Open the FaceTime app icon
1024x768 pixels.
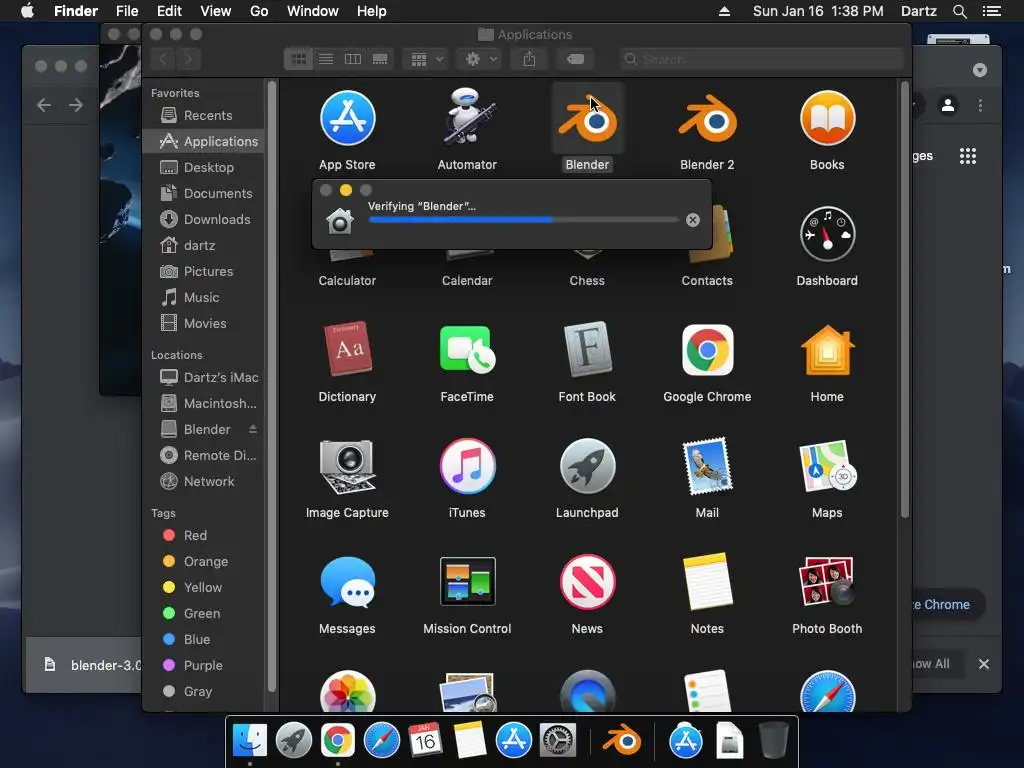[x=467, y=349]
